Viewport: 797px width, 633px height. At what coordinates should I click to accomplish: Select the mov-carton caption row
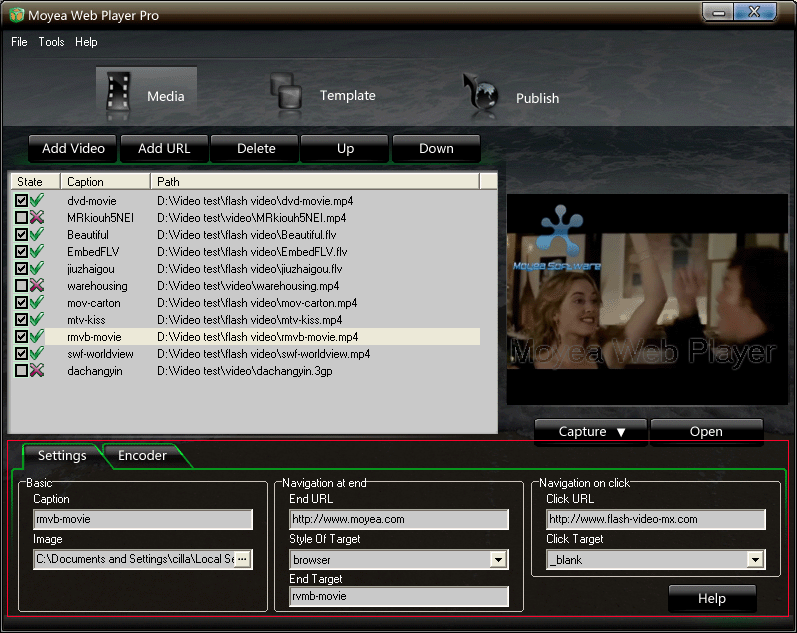pyautogui.click(x=94, y=303)
